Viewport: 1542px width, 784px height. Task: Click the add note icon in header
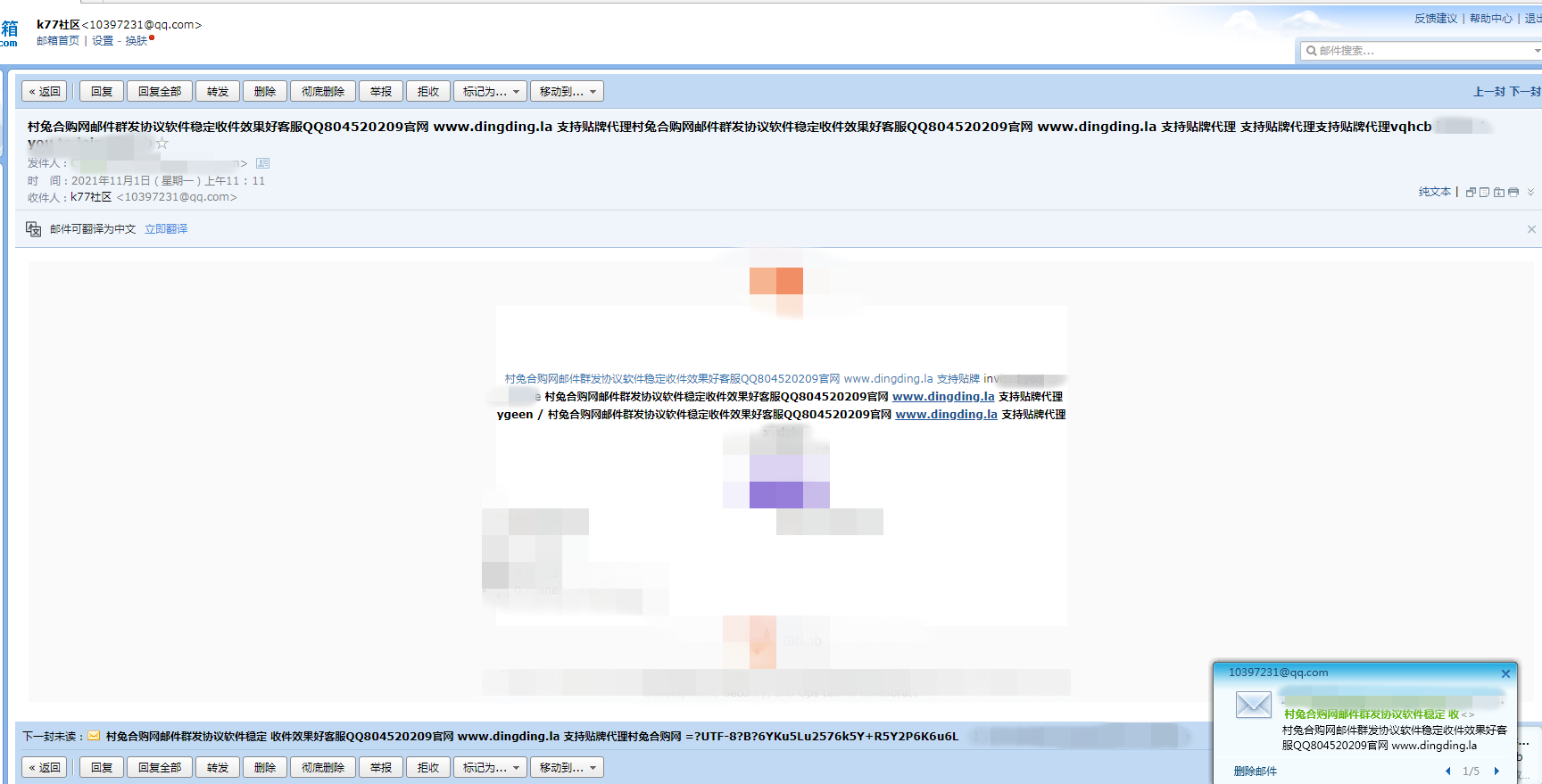point(1484,192)
